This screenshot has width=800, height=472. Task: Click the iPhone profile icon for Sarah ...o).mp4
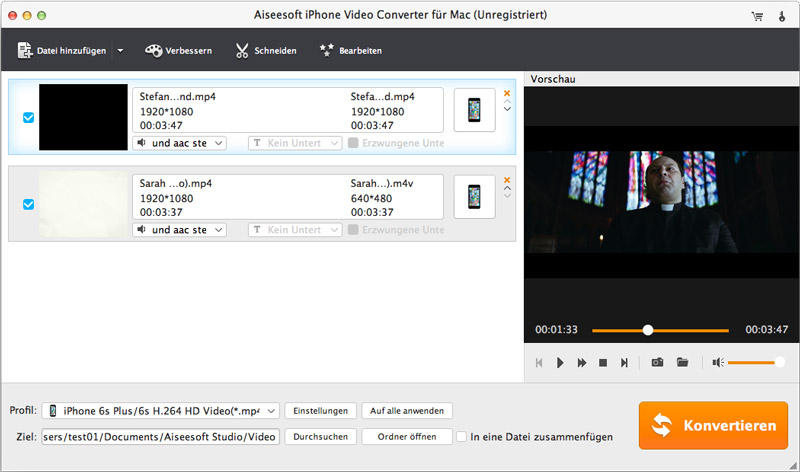[474, 196]
